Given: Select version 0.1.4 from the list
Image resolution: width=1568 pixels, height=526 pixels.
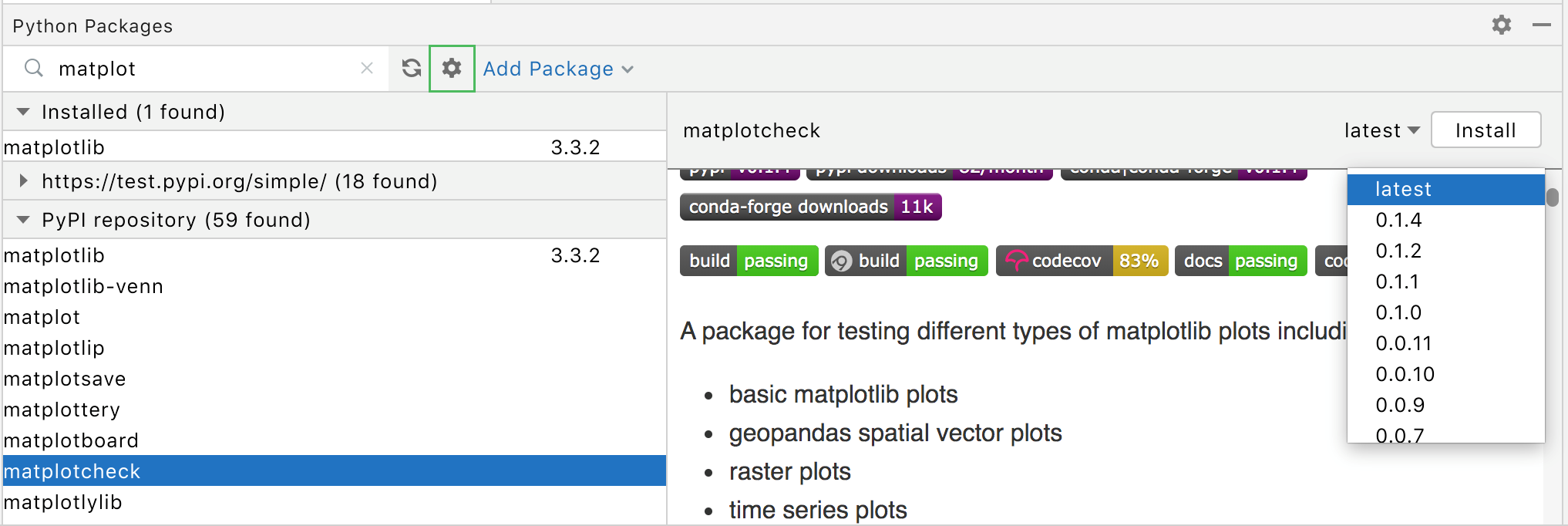Looking at the screenshot, I should (x=1398, y=220).
